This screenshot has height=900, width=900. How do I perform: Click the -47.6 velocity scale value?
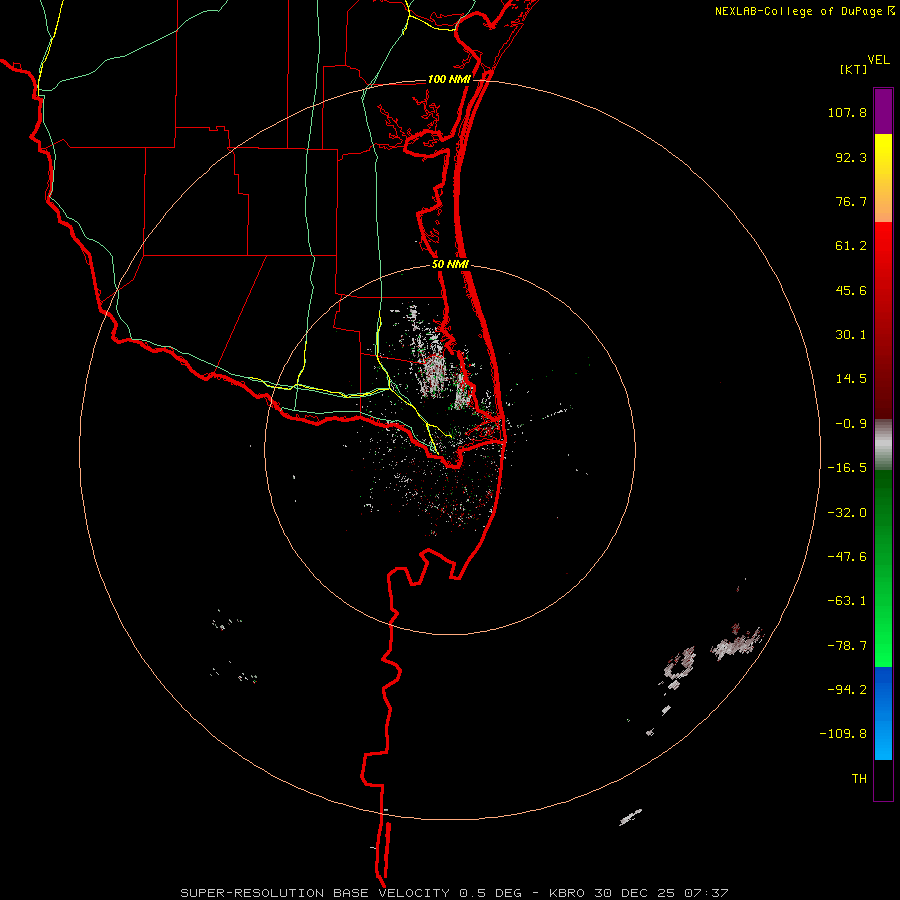tap(847, 557)
